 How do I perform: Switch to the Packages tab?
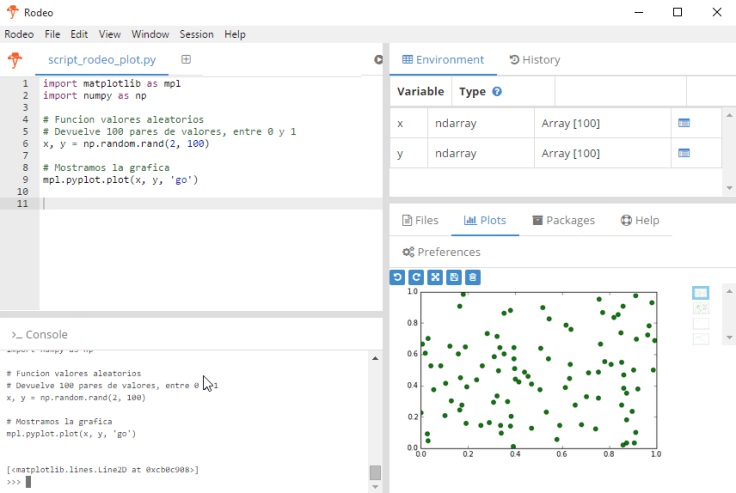(x=563, y=220)
